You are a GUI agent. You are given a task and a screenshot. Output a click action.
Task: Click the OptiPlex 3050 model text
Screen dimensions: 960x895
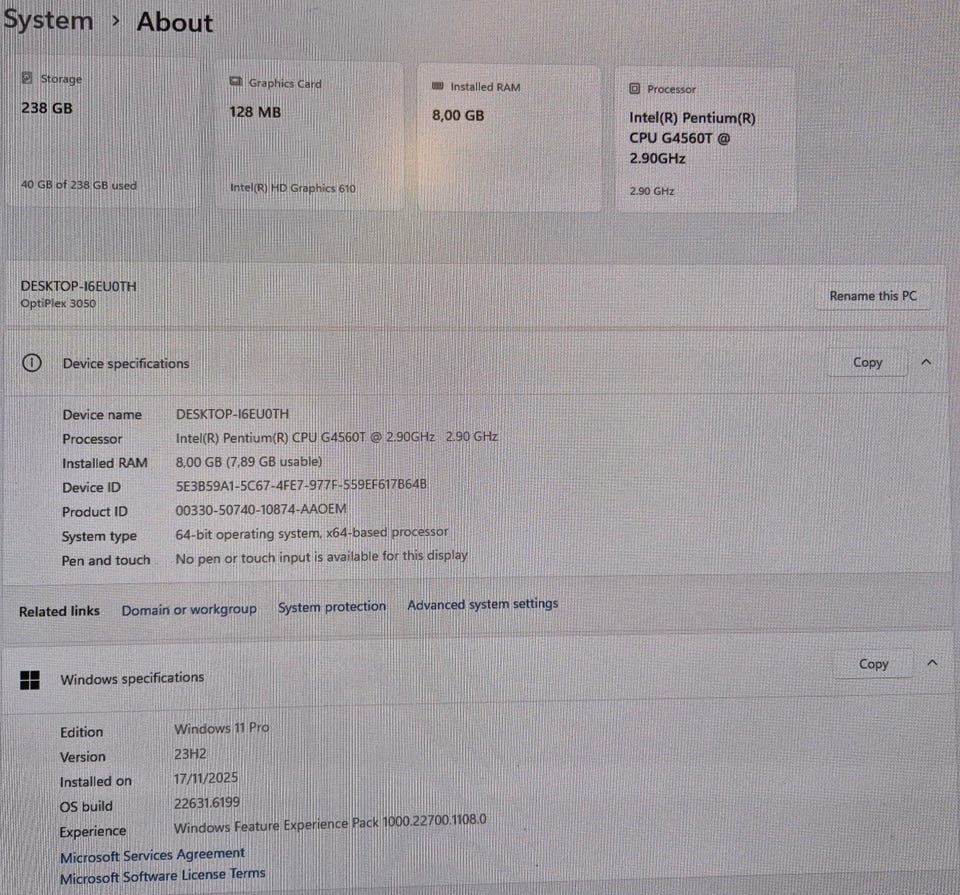click(58, 303)
